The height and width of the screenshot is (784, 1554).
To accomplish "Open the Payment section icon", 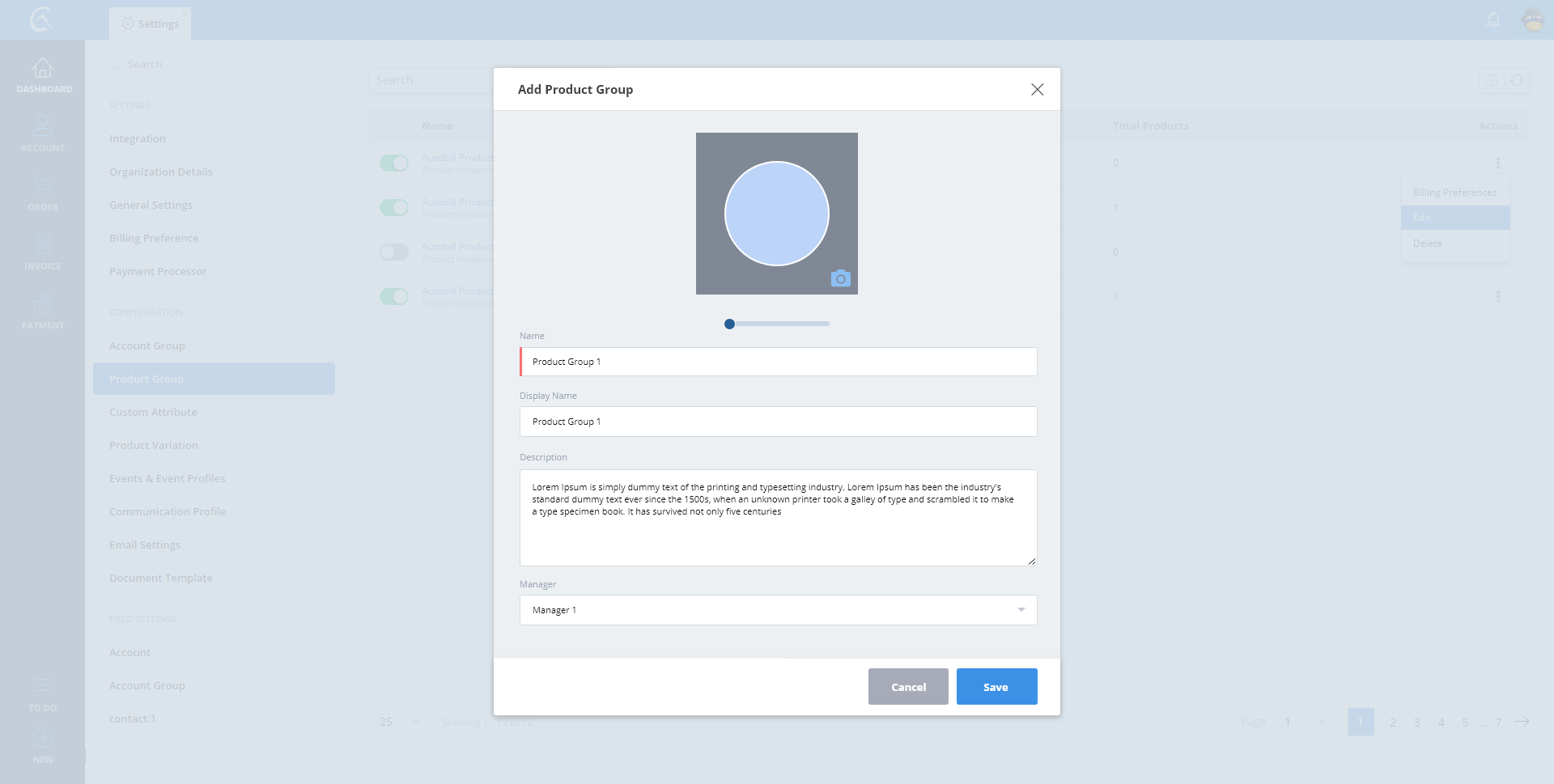I will click(x=43, y=311).
